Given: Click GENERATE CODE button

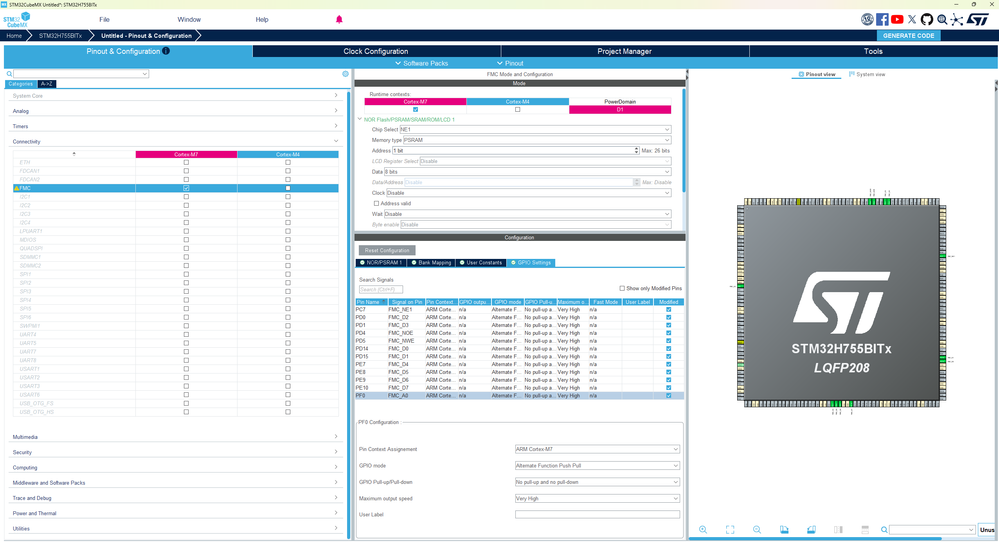Looking at the screenshot, I should click(909, 36).
